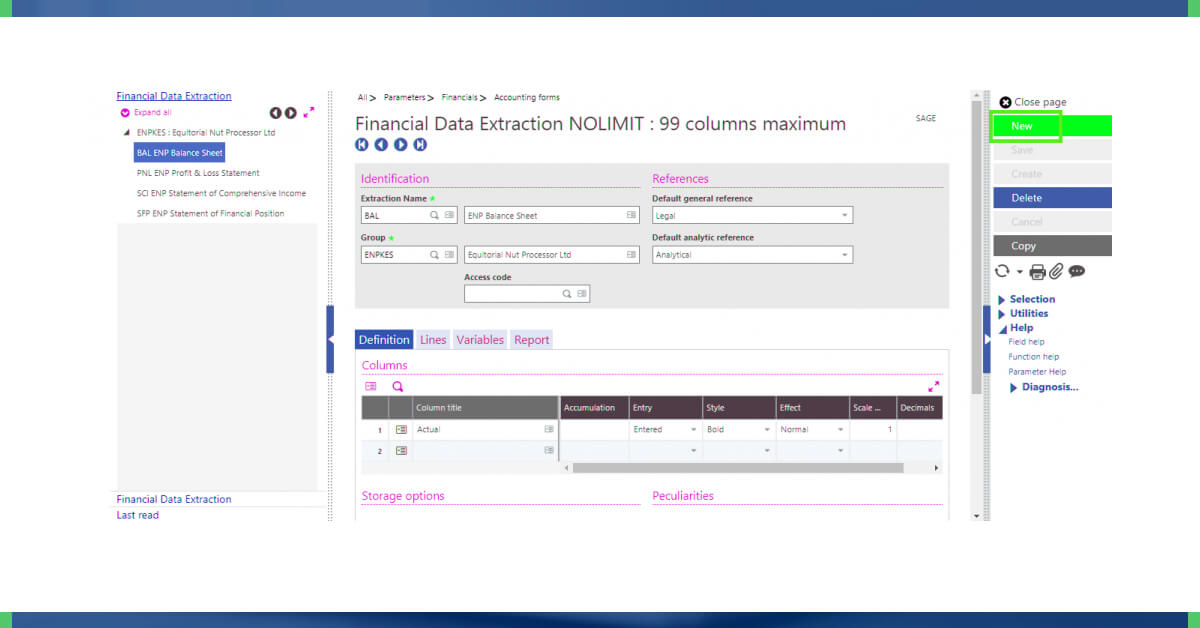Screen dimensions: 1200x628
Task: Click Close page icon
Action: point(1006,102)
